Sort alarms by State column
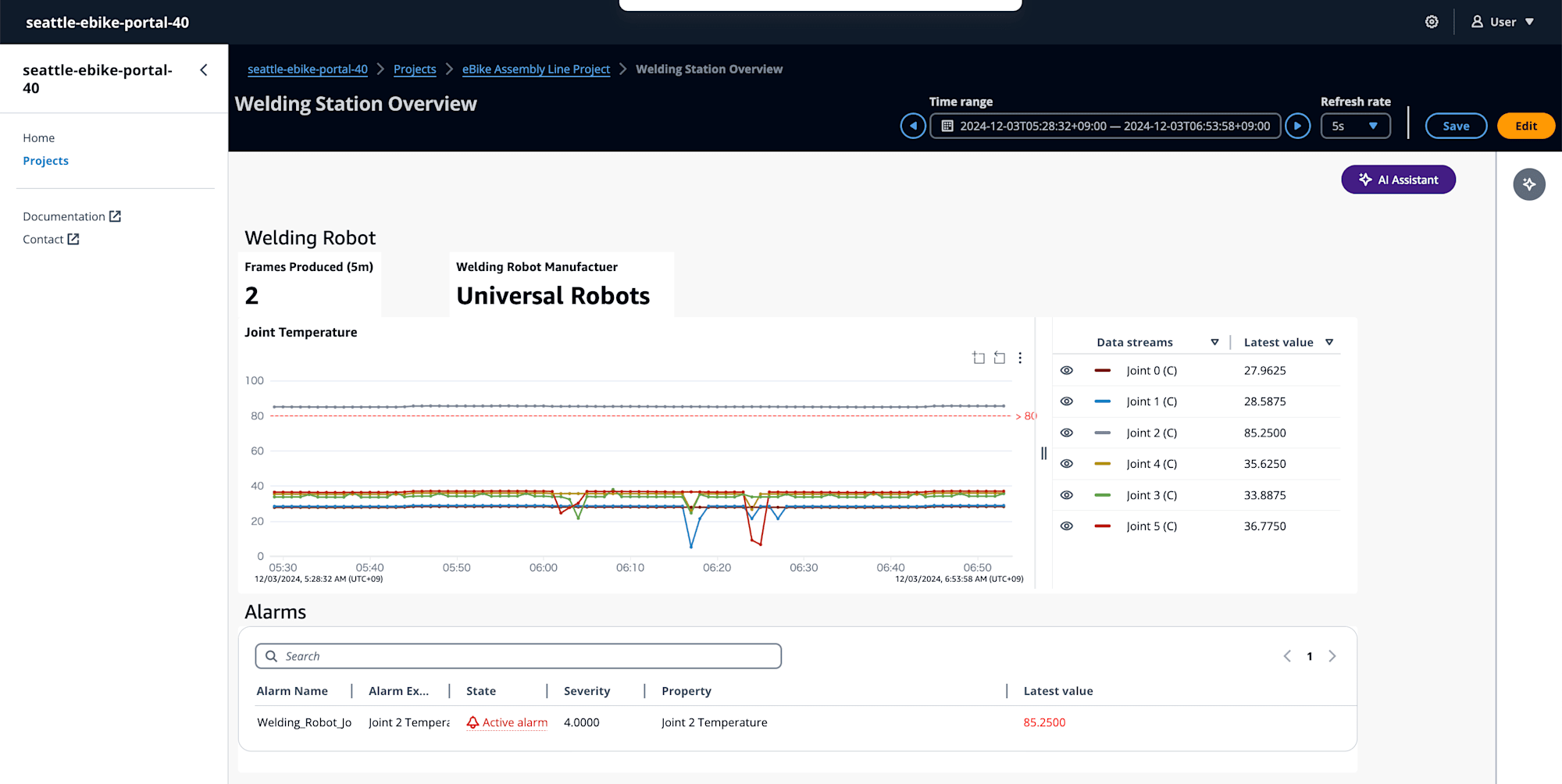The image size is (1562, 784). (x=481, y=691)
